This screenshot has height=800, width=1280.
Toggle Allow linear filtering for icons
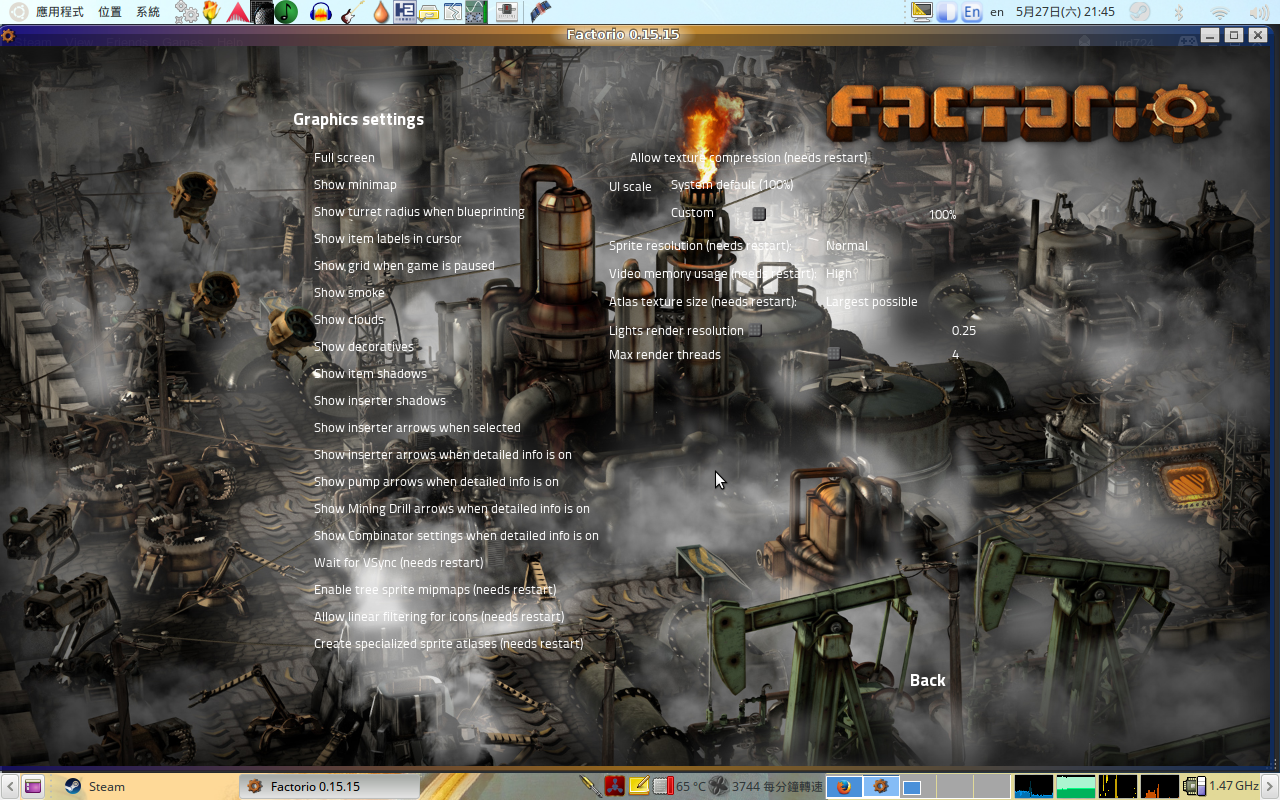[x=439, y=617]
